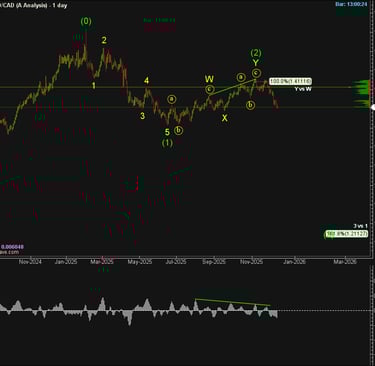Select the green (0) wave label at the top
This screenshot has width=375, height=366.
tap(86, 21)
